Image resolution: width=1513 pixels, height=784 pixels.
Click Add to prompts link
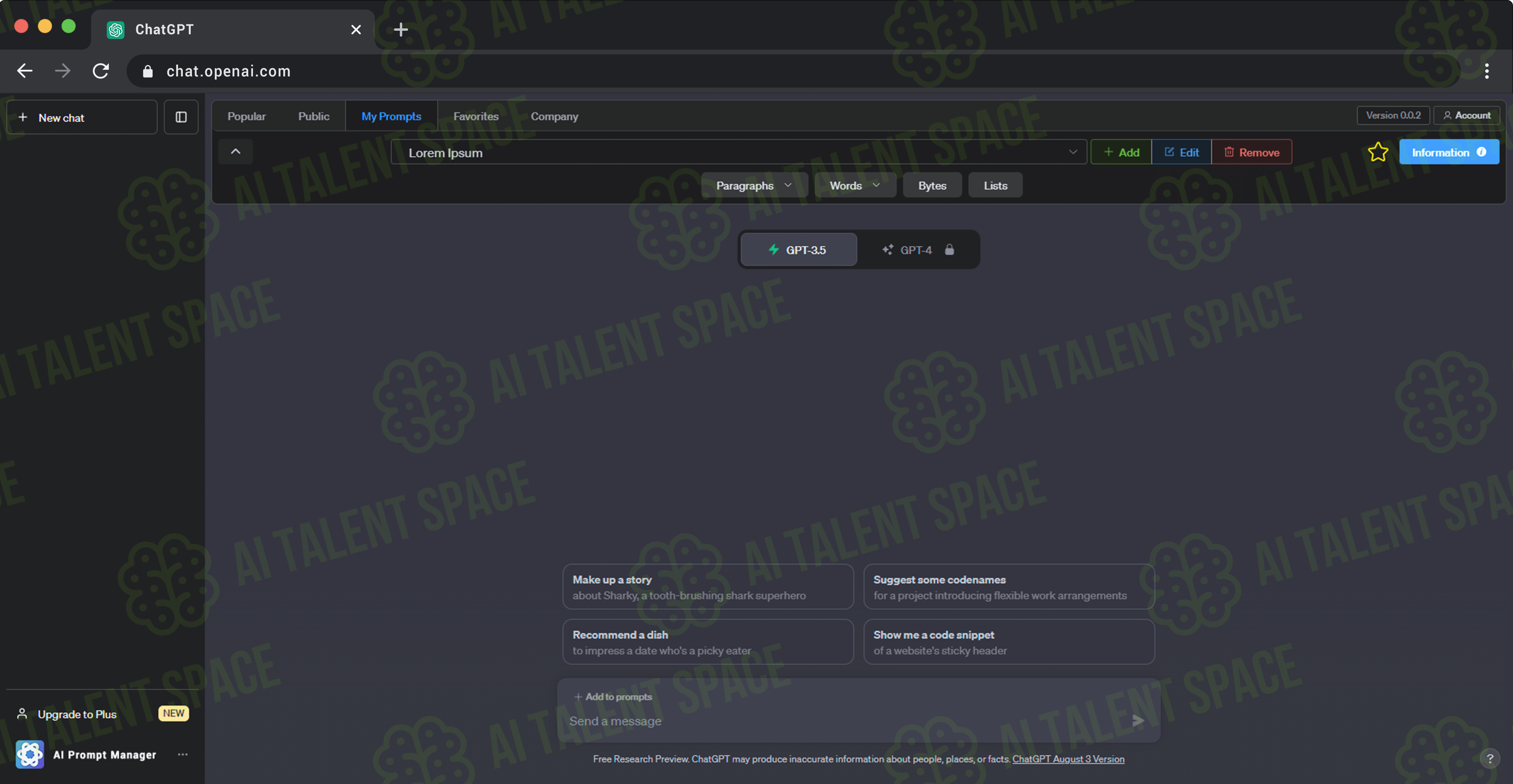coord(613,697)
